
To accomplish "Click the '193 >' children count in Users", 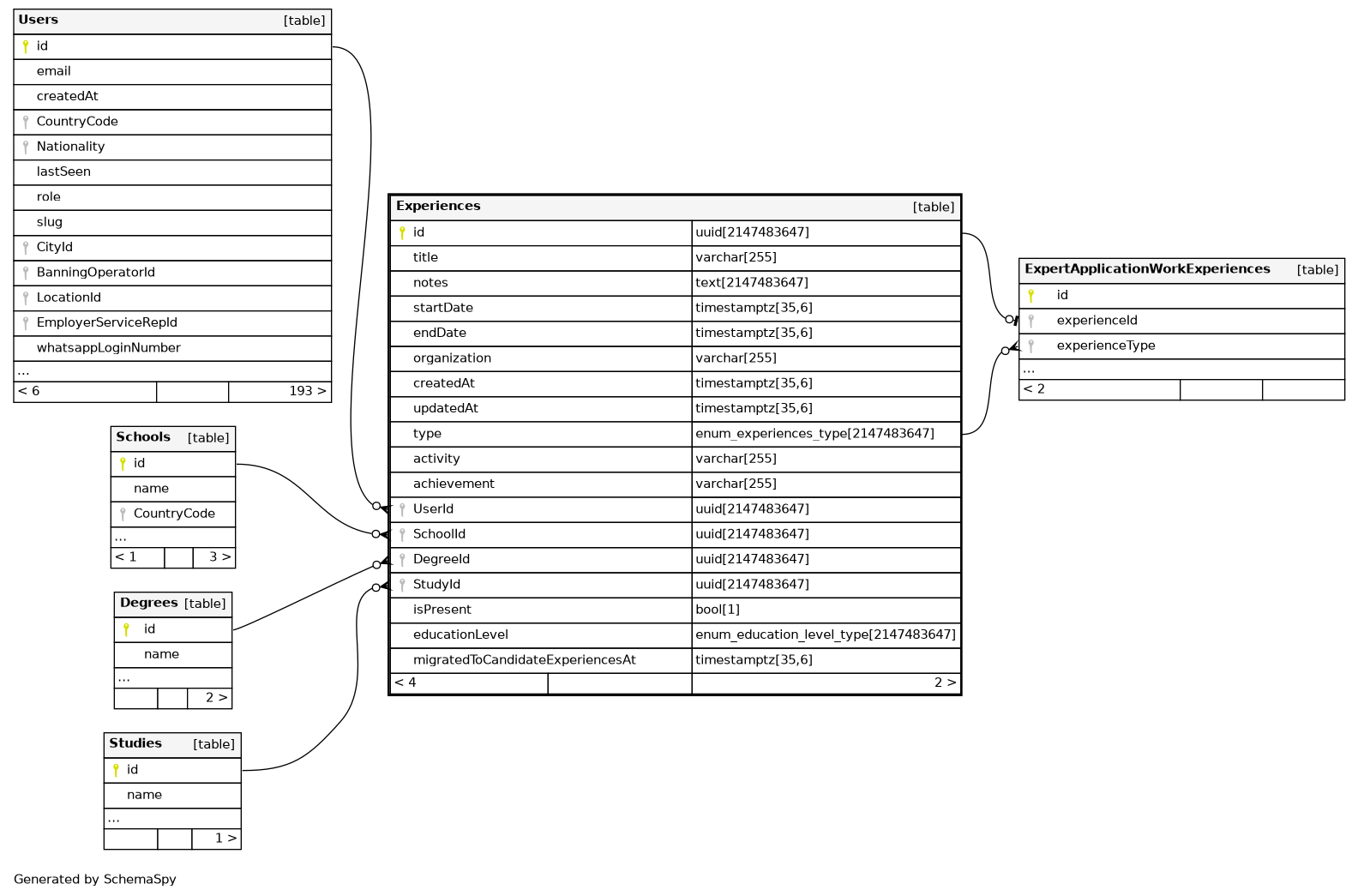I will pos(306,391).
